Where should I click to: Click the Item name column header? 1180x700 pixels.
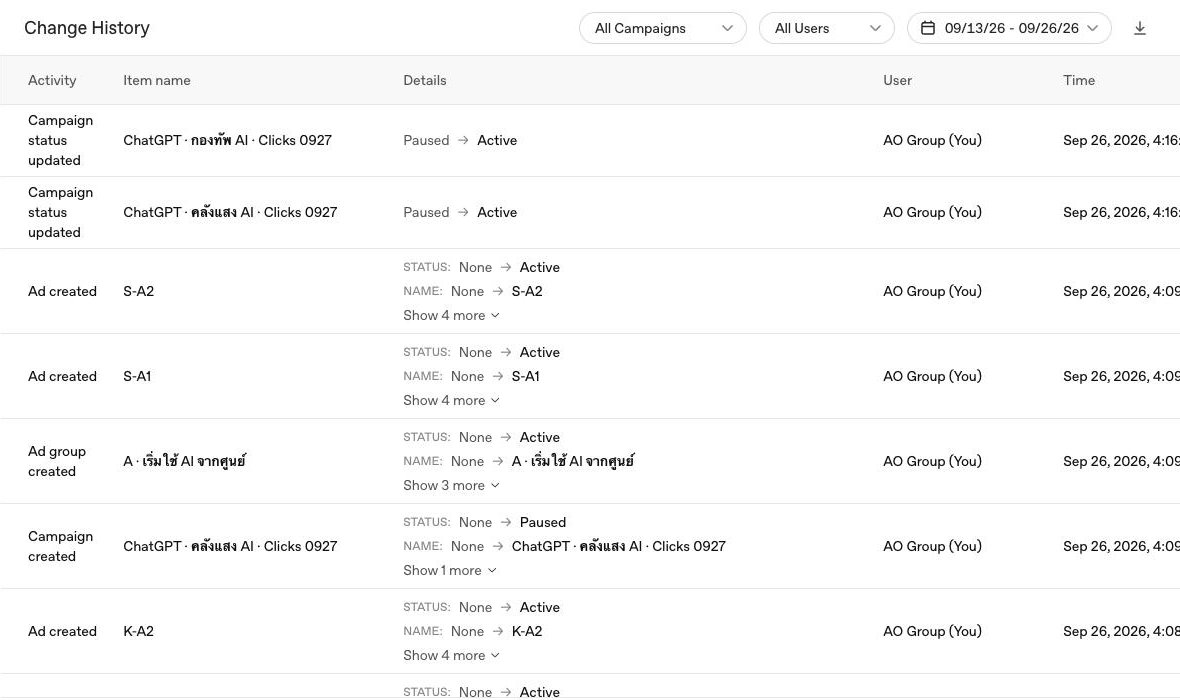157,81
